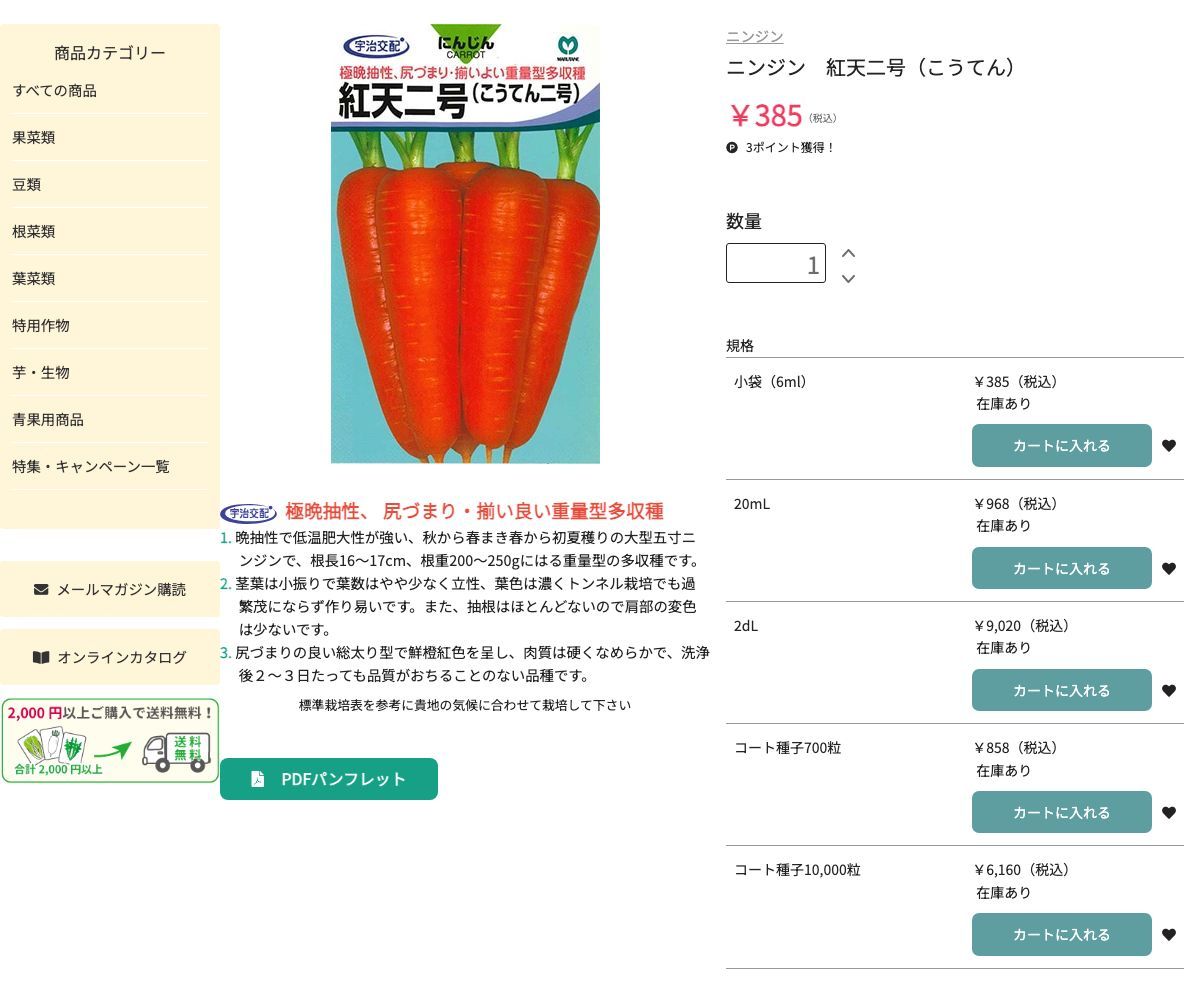Open the PDFパンフレット download button

pos(329,779)
